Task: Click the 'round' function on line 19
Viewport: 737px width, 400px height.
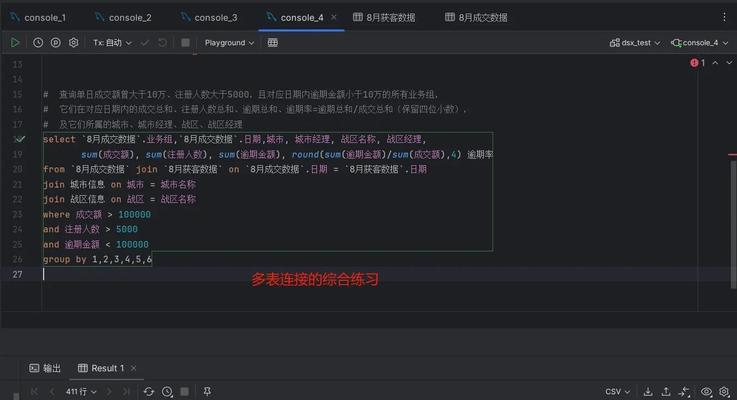Action: pyautogui.click(x=306, y=154)
